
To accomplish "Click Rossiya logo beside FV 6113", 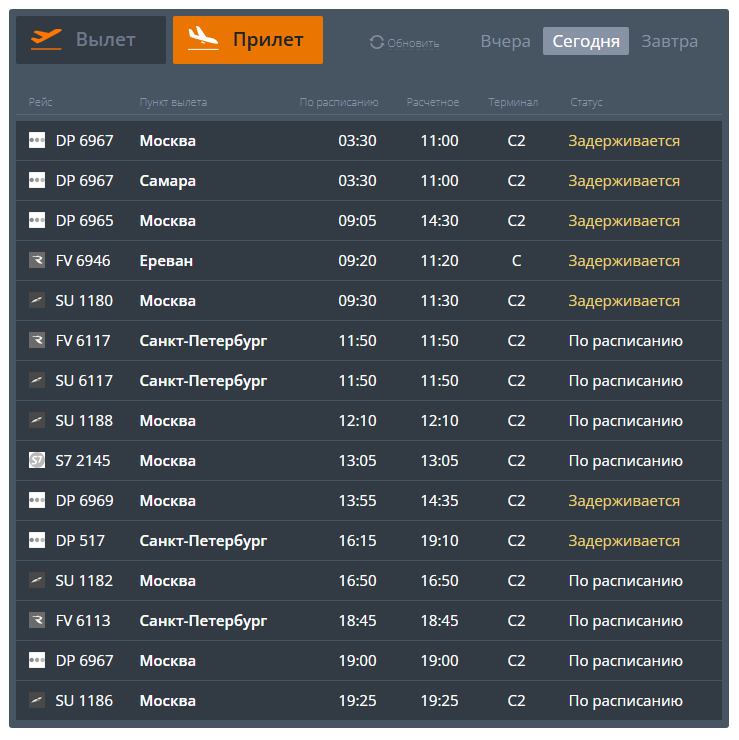I will coord(37,620).
